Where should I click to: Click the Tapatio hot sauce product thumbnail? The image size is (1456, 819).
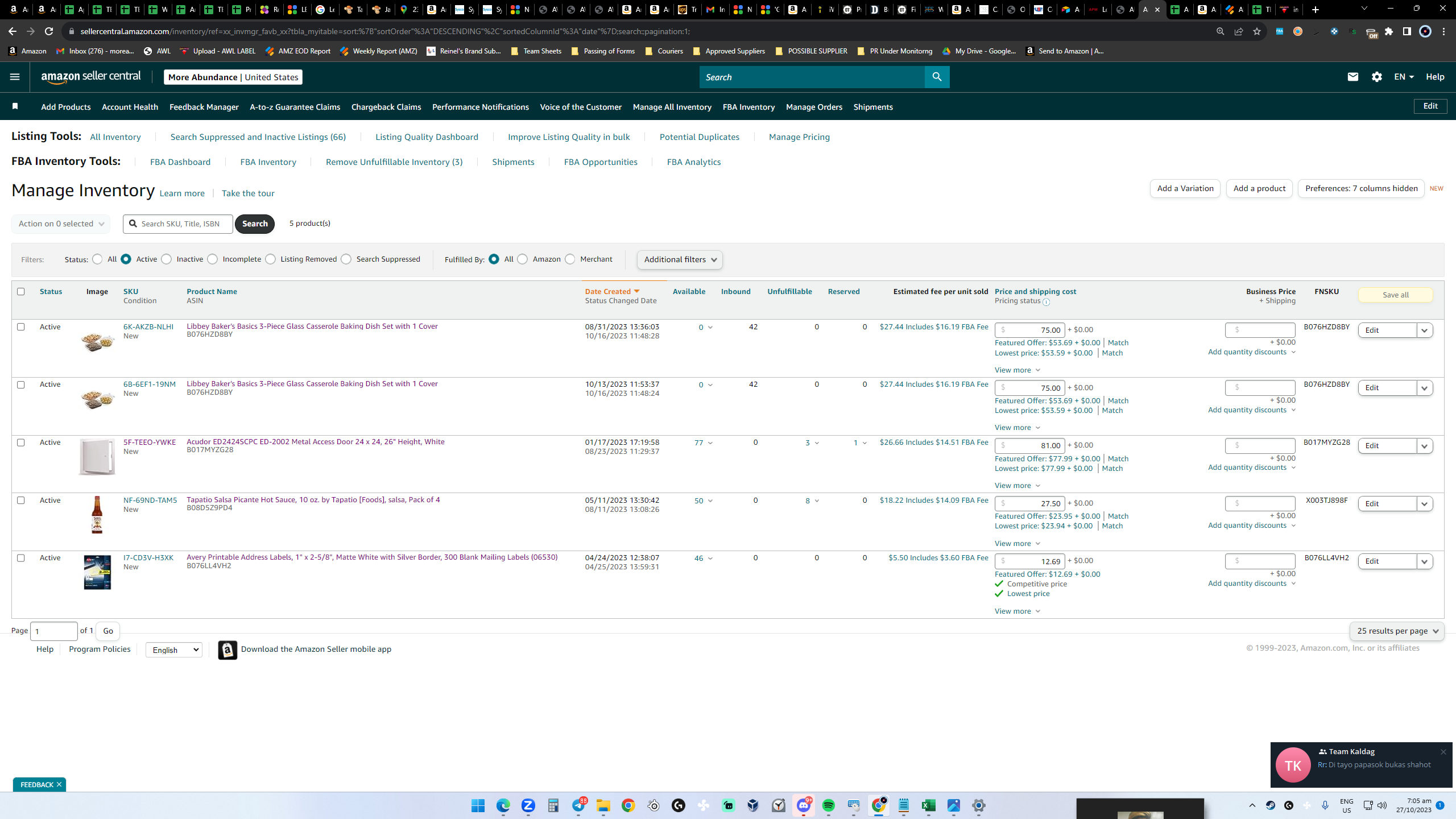tap(97, 514)
